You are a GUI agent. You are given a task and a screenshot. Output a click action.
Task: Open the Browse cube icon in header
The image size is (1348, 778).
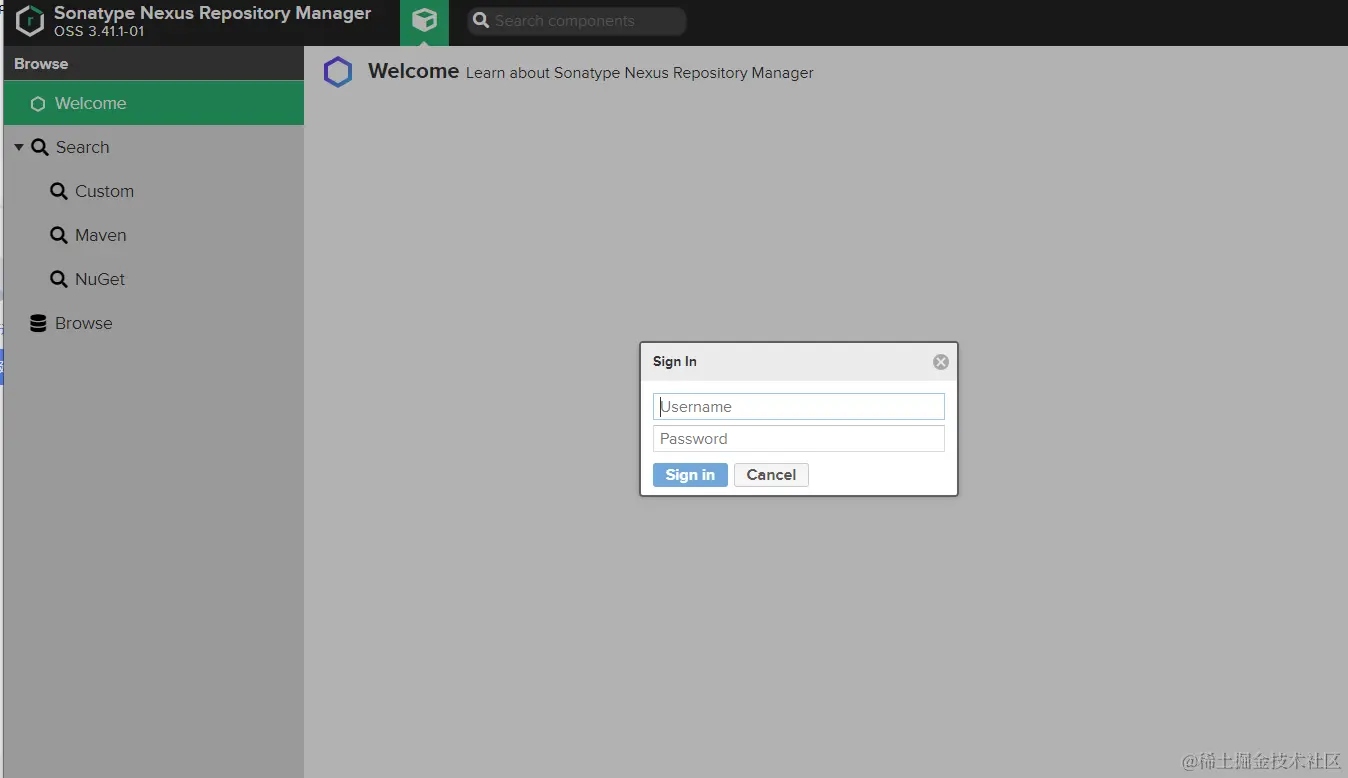(424, 21)
